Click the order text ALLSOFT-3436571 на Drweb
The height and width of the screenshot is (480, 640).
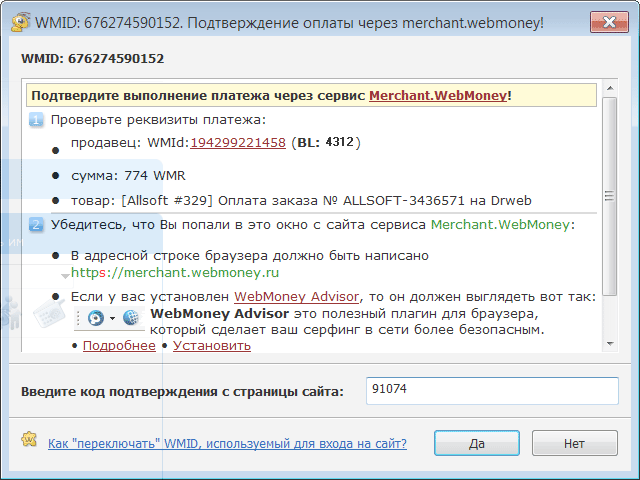pyautogui.click(x=437, y=201)
